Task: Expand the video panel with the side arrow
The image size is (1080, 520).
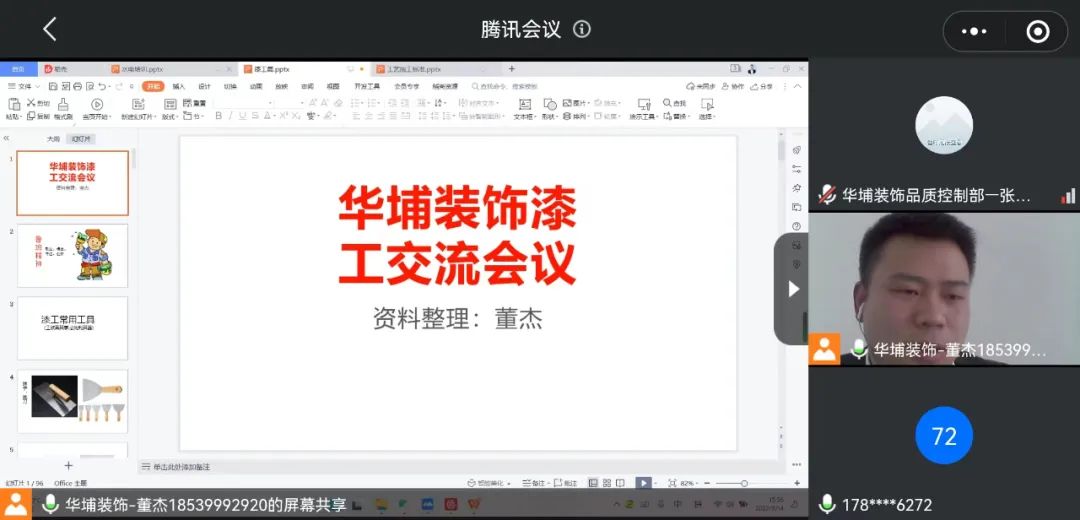Action: 793,289
